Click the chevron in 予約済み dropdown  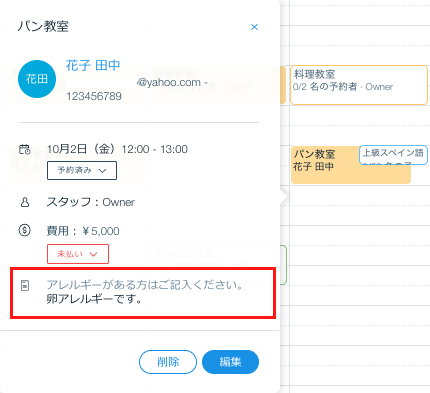pyautogui.click(x=103, y=171)
